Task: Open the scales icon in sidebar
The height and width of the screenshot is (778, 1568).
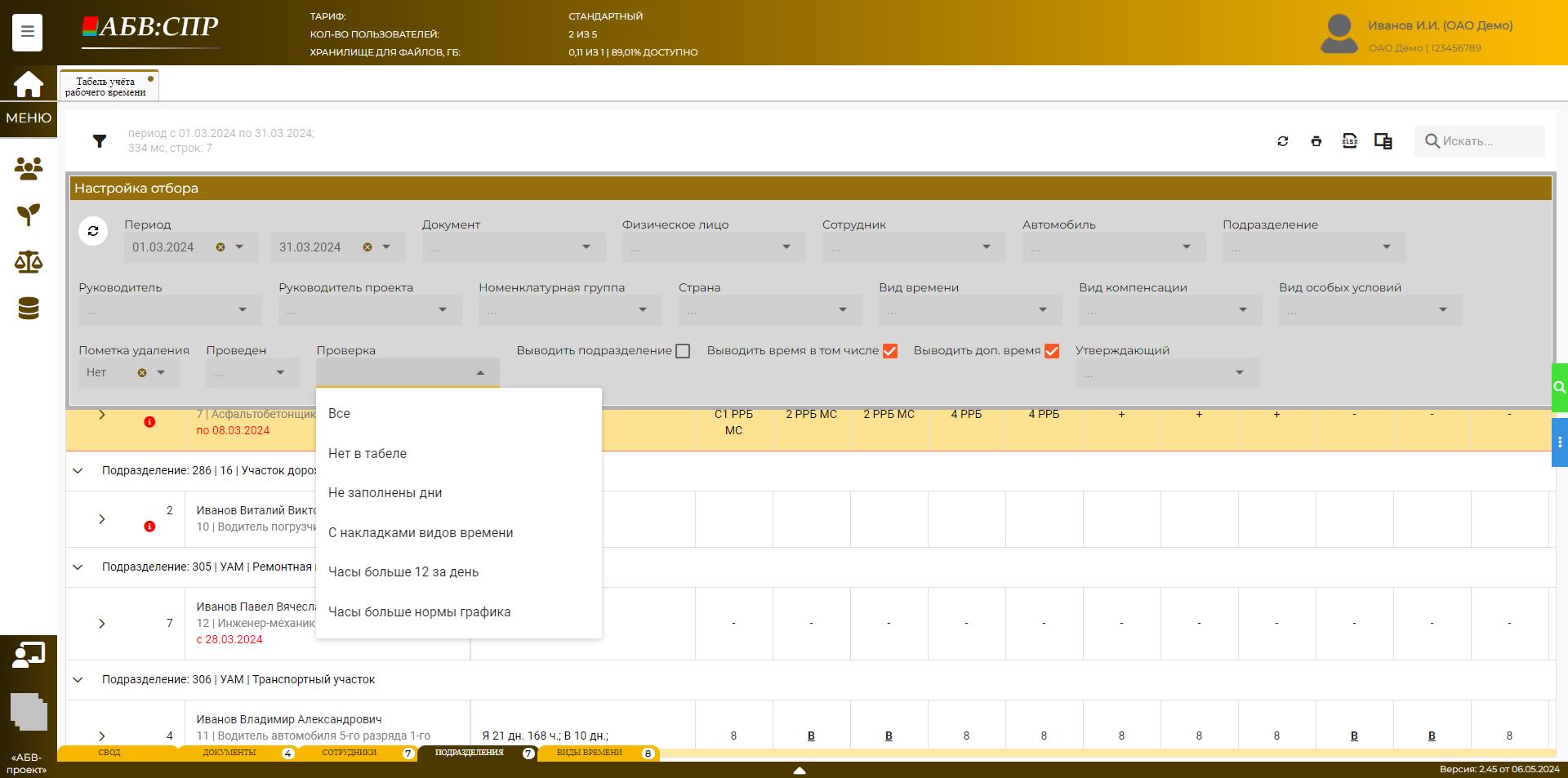Action: pyautogui.click(x=28, y=262)
